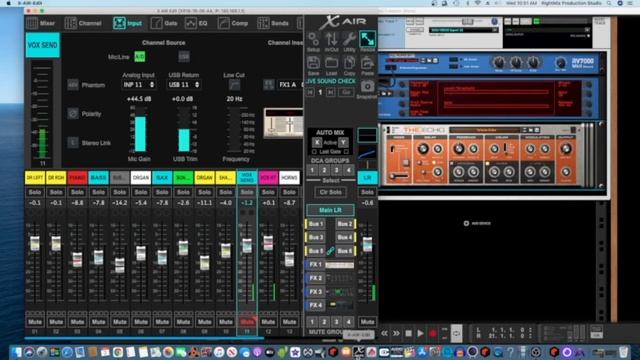Click previous track icon in Live Sound Check

(x=311, y=93)
